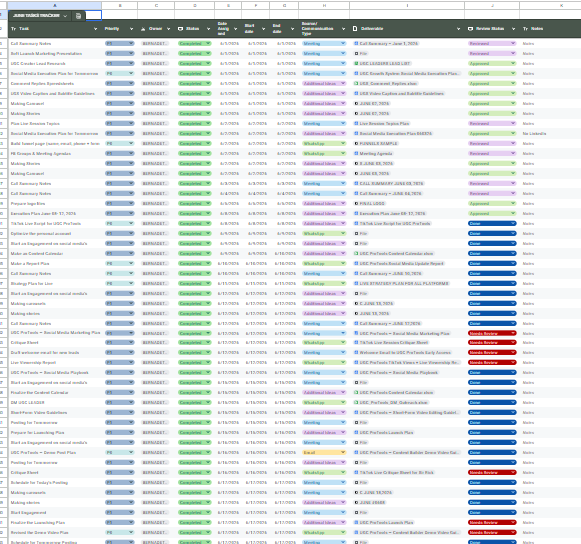Select column A header
581x544 pixels.
(54, 6)
